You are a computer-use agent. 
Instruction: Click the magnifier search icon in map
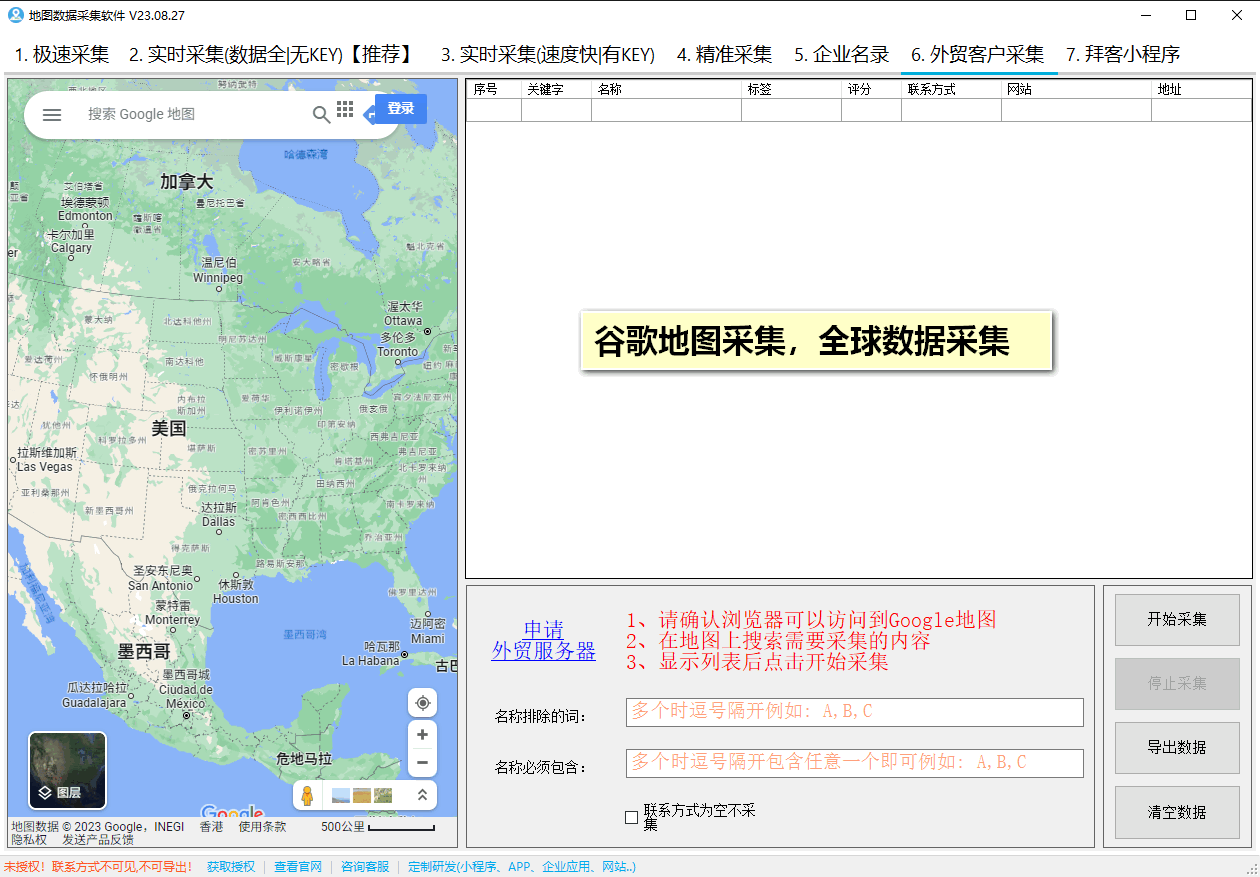321,115
